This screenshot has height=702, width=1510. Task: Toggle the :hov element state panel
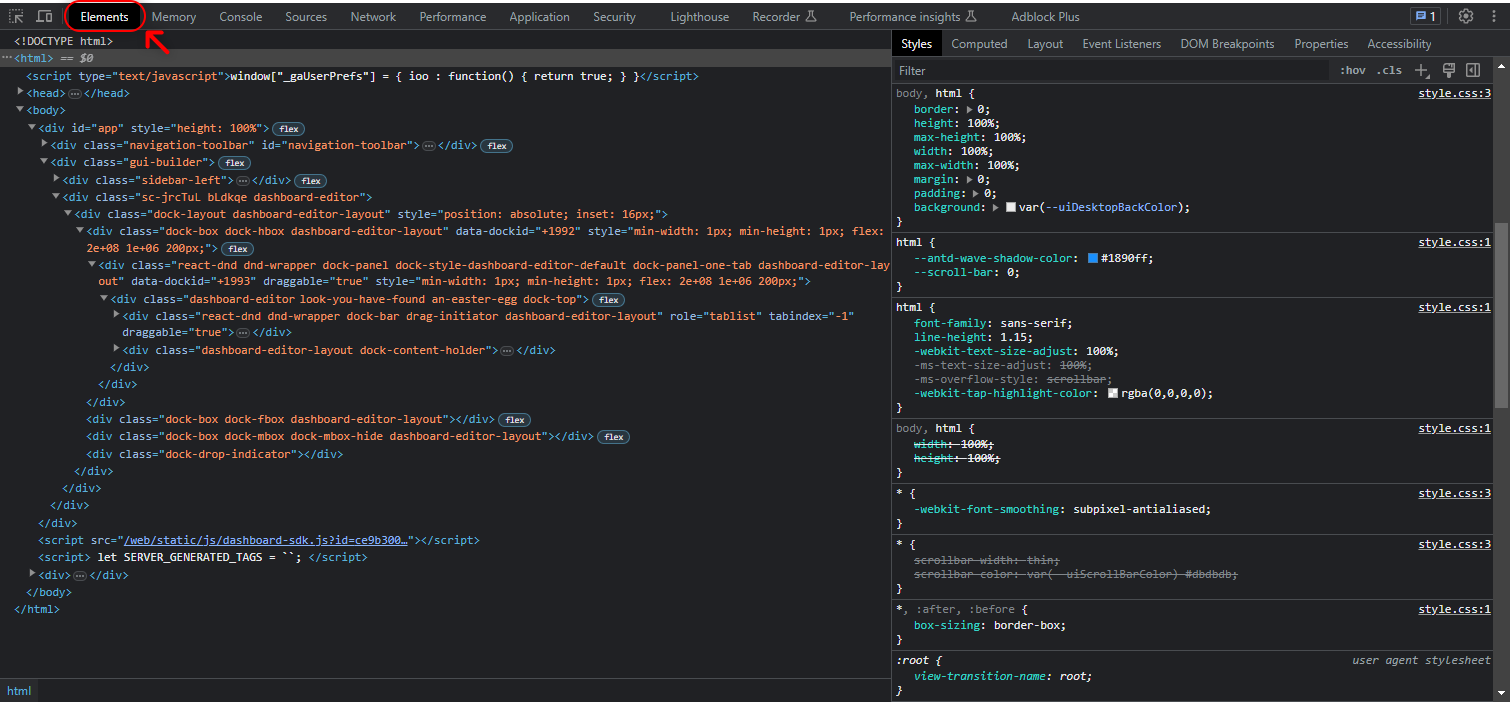click(1353, 71)
